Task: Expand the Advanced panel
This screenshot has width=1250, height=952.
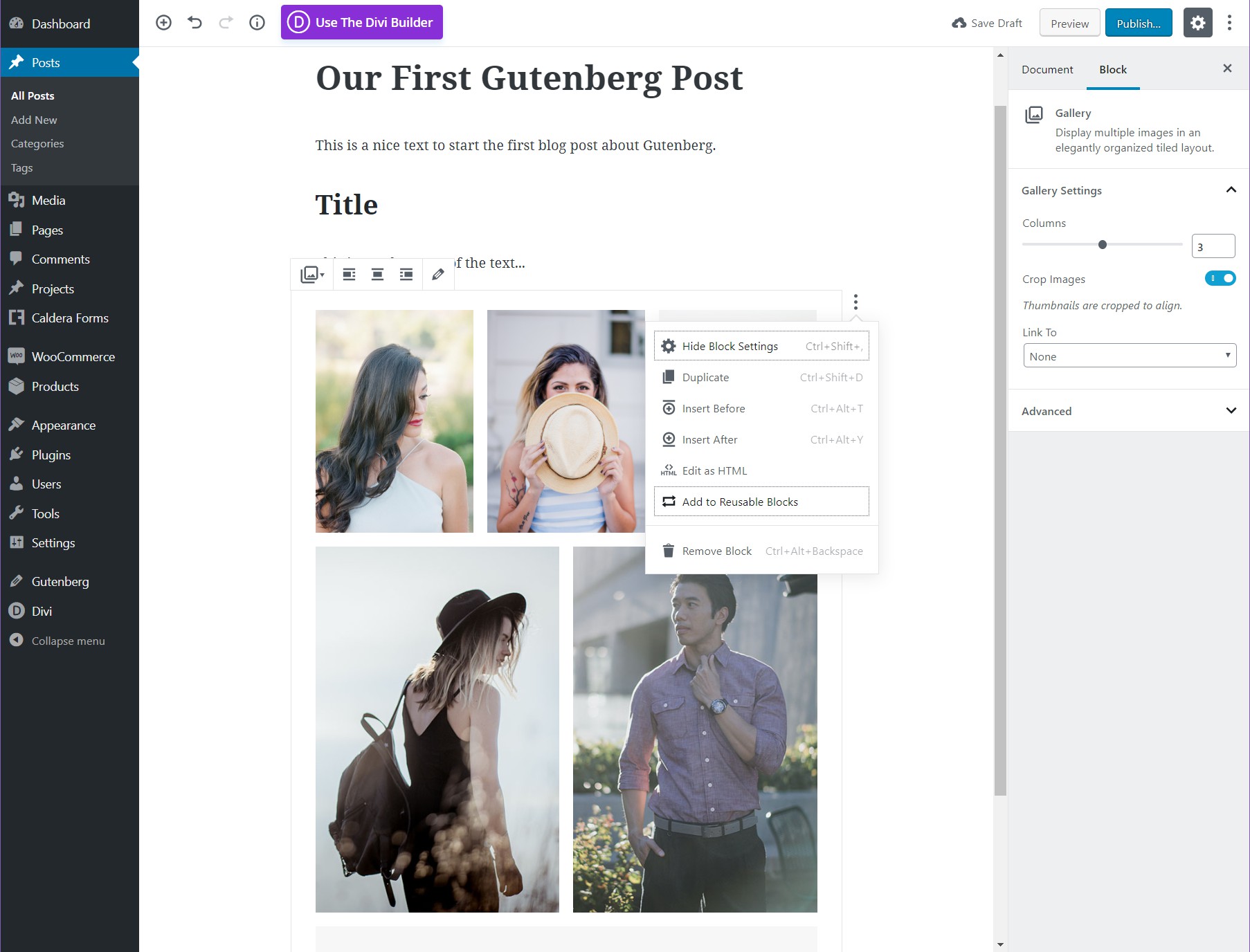Action: tap(1129, 411)
